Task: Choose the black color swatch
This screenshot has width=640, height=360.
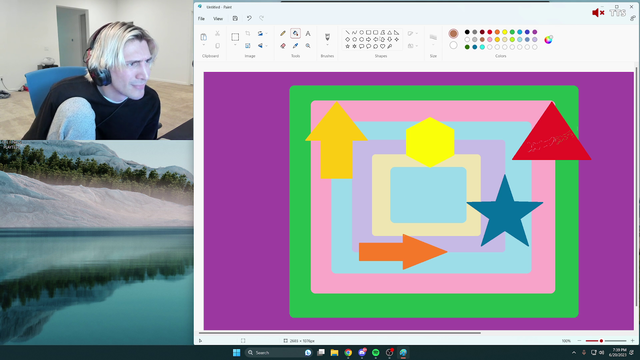Action: [x=467, y=32]
